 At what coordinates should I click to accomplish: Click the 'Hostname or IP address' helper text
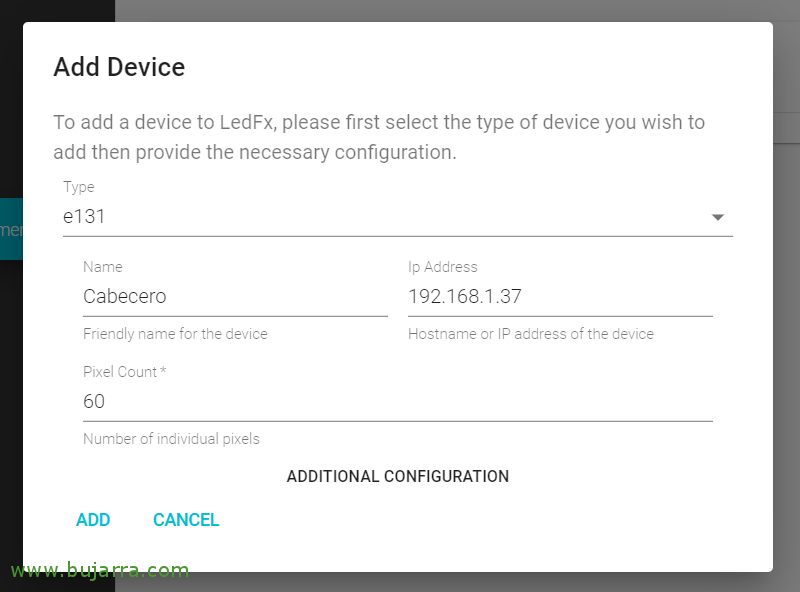531,334
